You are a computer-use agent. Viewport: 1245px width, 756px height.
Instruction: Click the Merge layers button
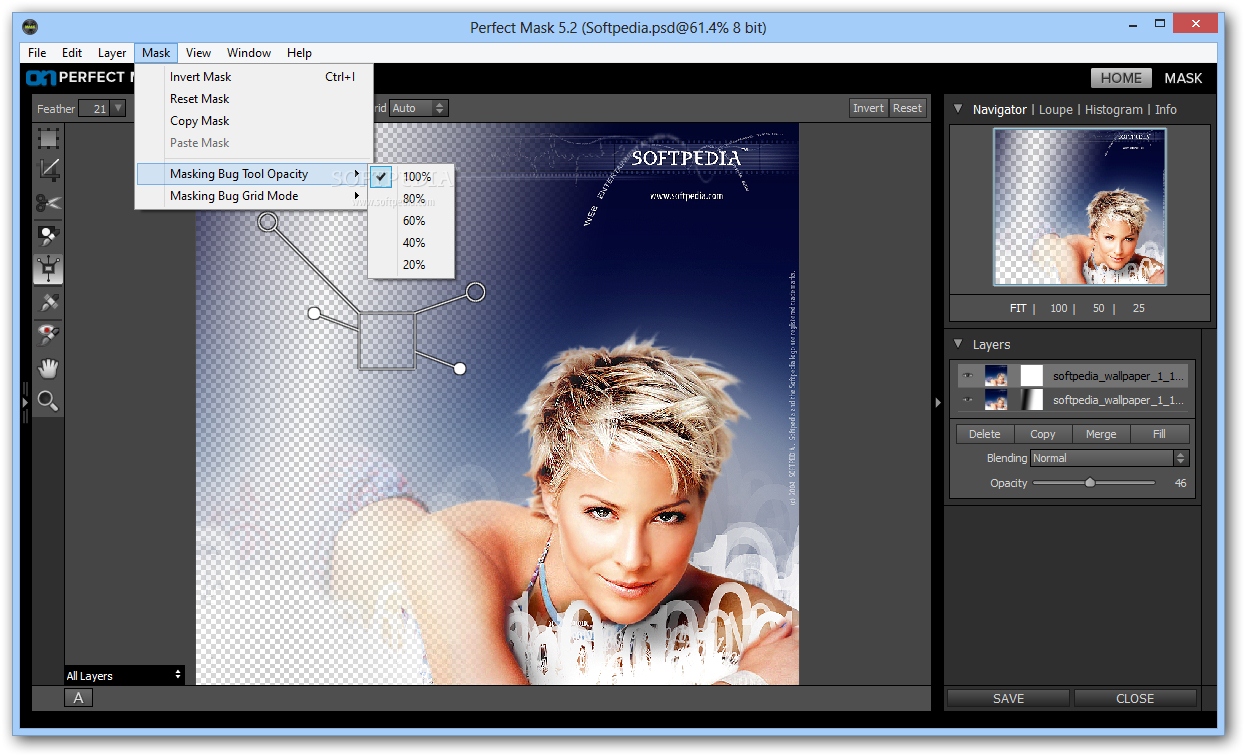[1101, 434]
